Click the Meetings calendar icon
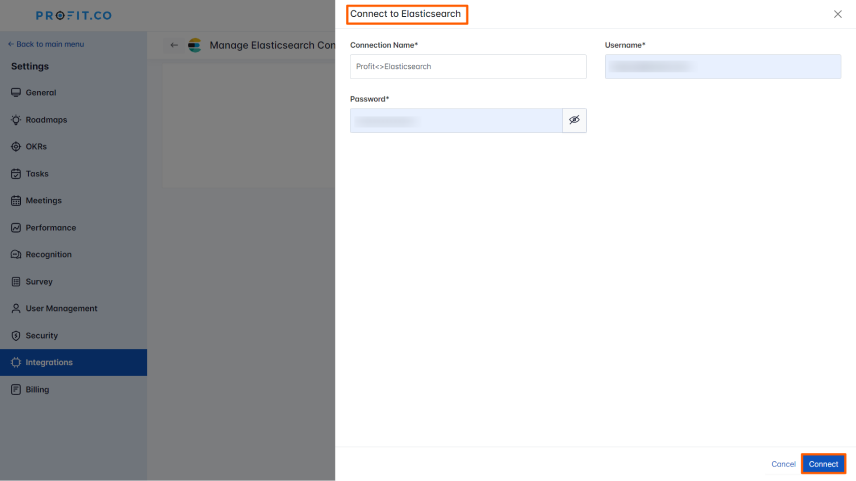 (x=16, y=200)
